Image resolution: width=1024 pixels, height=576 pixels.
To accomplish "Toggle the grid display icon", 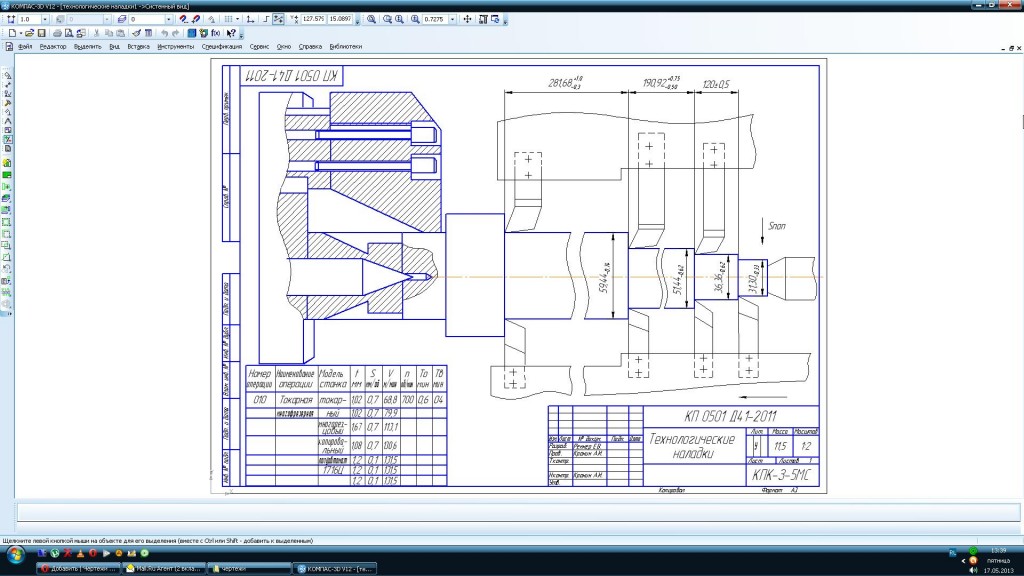I will click(229, 19).
